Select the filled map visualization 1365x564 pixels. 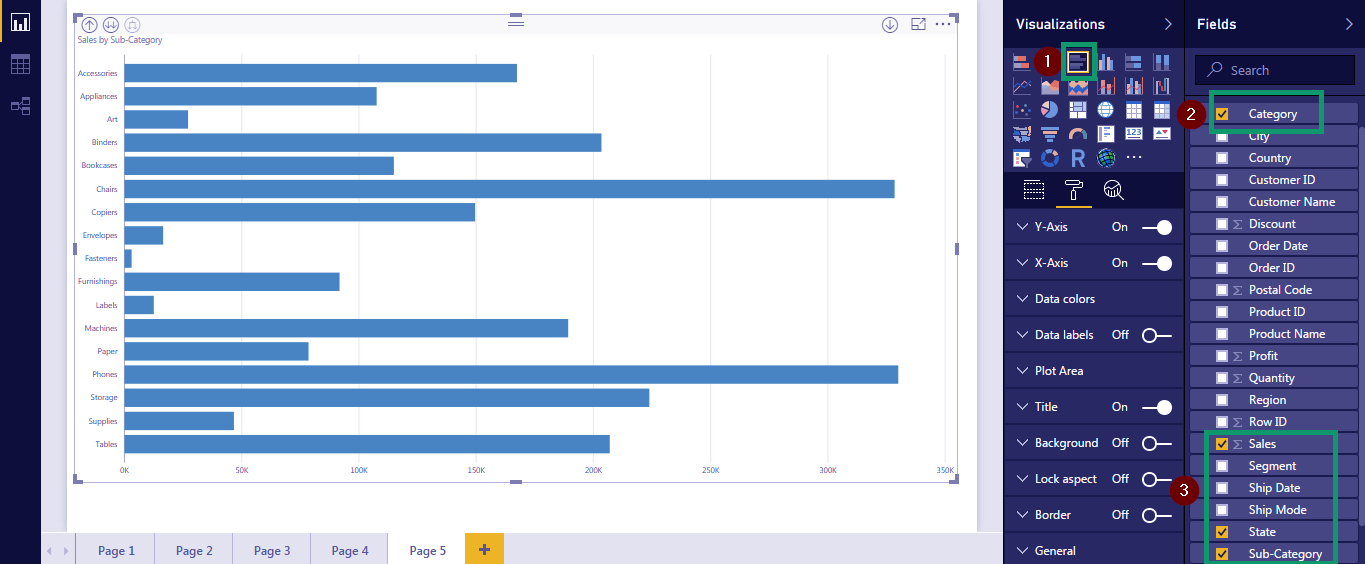1022,134
